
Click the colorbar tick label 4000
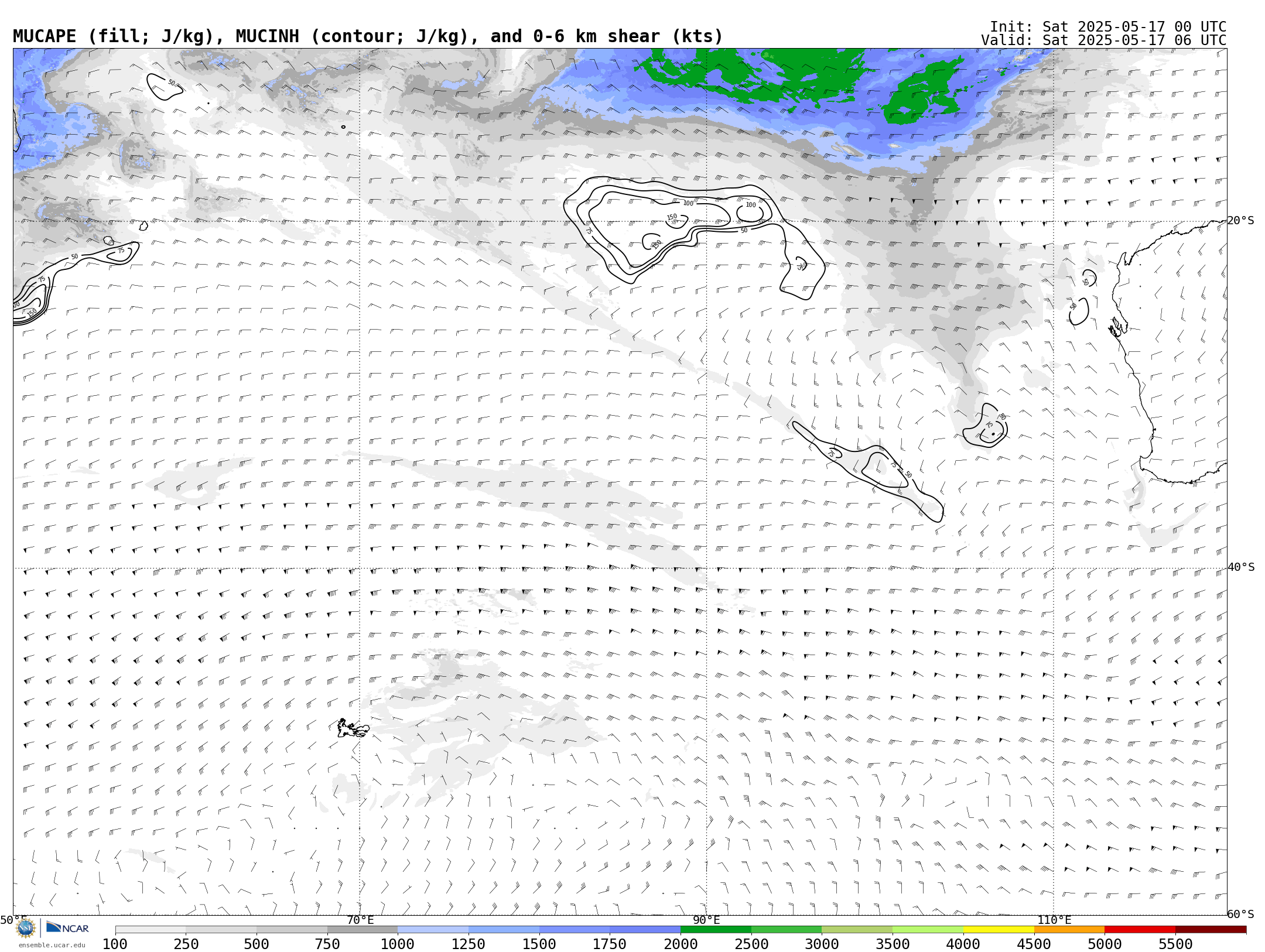pos(963,944)
